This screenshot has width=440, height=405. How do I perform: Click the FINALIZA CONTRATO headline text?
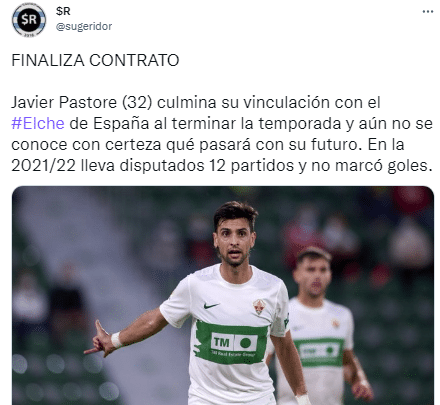coord(95,60)
